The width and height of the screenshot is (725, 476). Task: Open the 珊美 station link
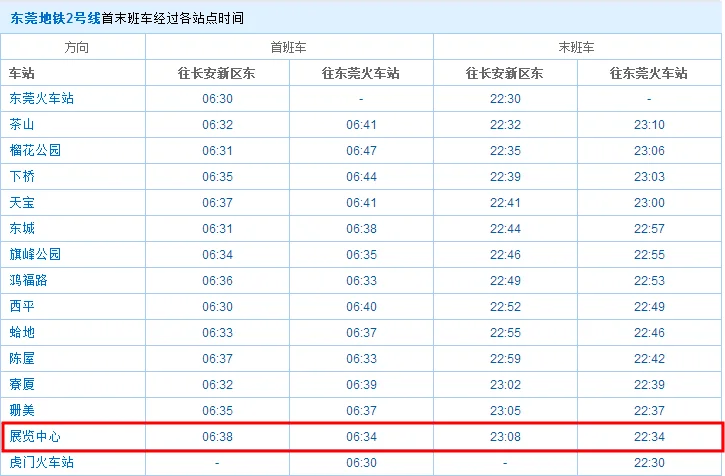click(22, 410)
